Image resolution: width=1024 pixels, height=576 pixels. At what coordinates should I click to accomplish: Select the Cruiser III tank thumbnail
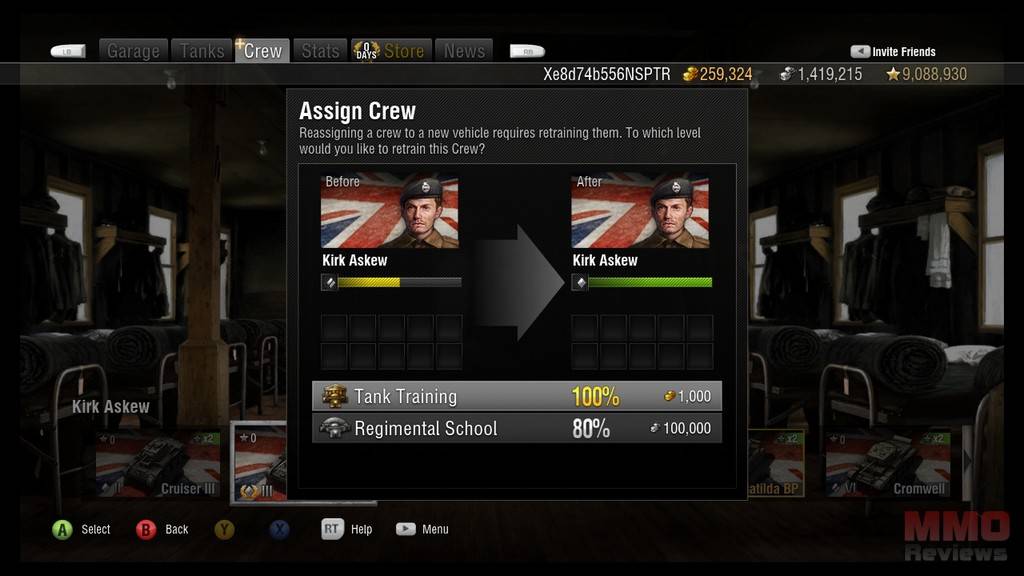pyautogui.click(x=158, y=464)
